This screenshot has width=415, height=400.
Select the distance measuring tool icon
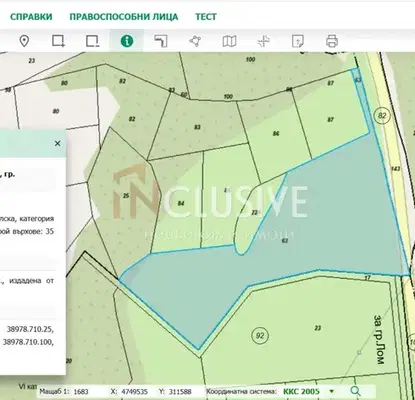(x=161, y=41)
